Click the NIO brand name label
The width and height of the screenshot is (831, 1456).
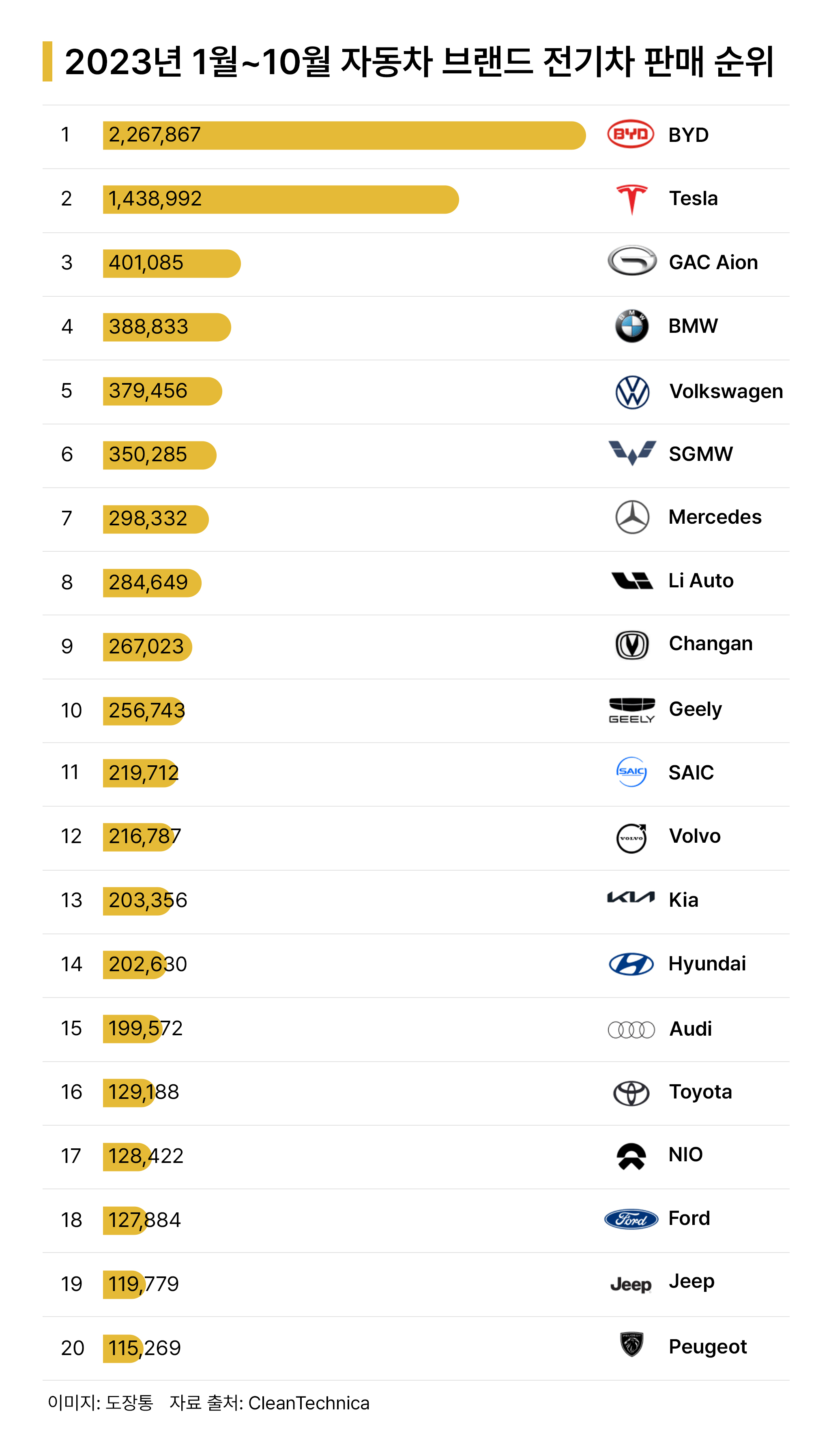click(685, 1155)
